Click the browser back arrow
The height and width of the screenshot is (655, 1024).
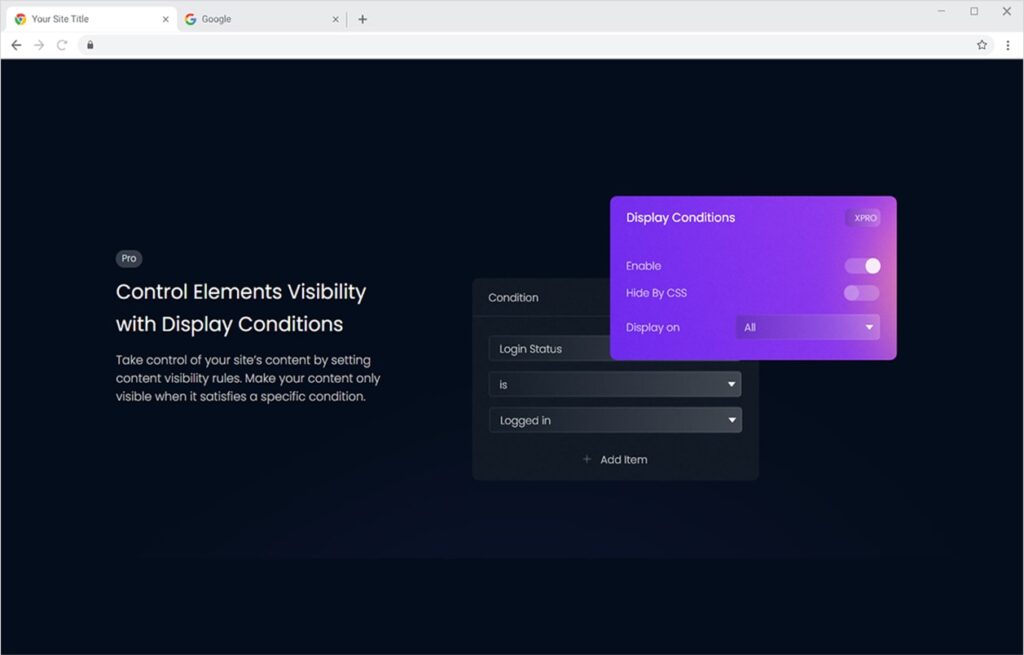coord(16,45)
